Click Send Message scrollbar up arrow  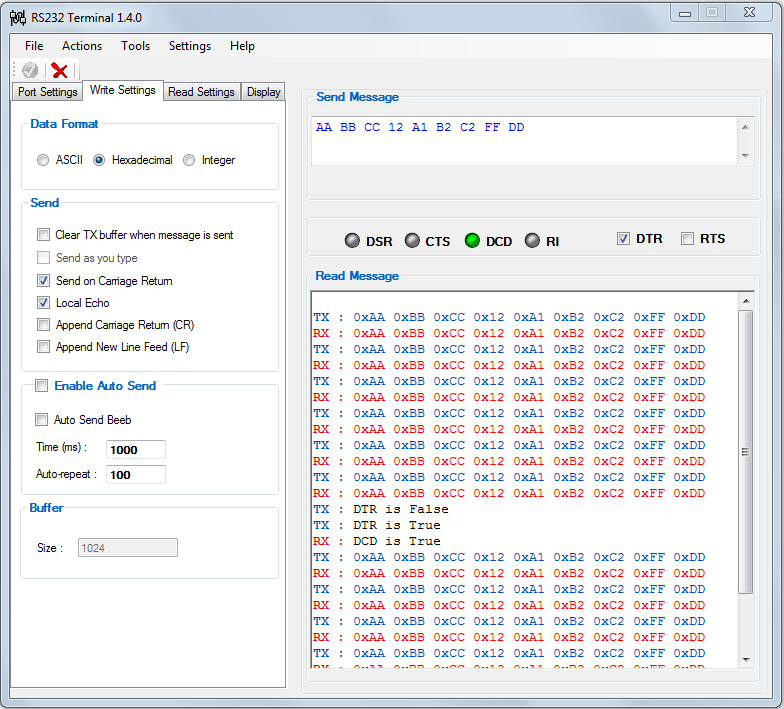(745, 128)
